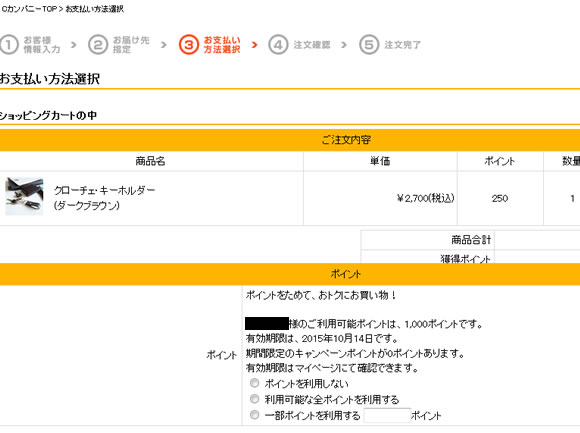Click Cカンパニー TOP breadcrumb link
This screenshot has height=433, width=580.
pyautogui.click(x=29, y=9)
